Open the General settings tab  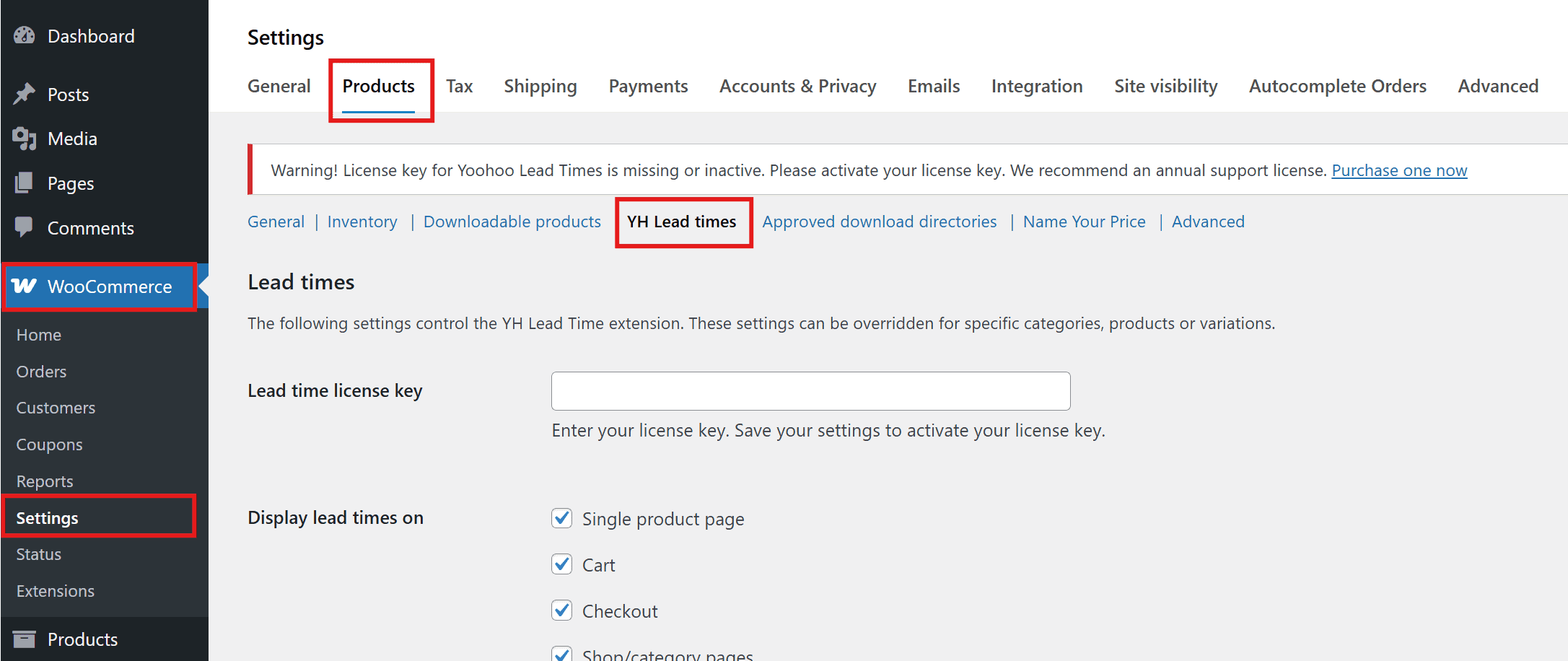pos(279,86)
